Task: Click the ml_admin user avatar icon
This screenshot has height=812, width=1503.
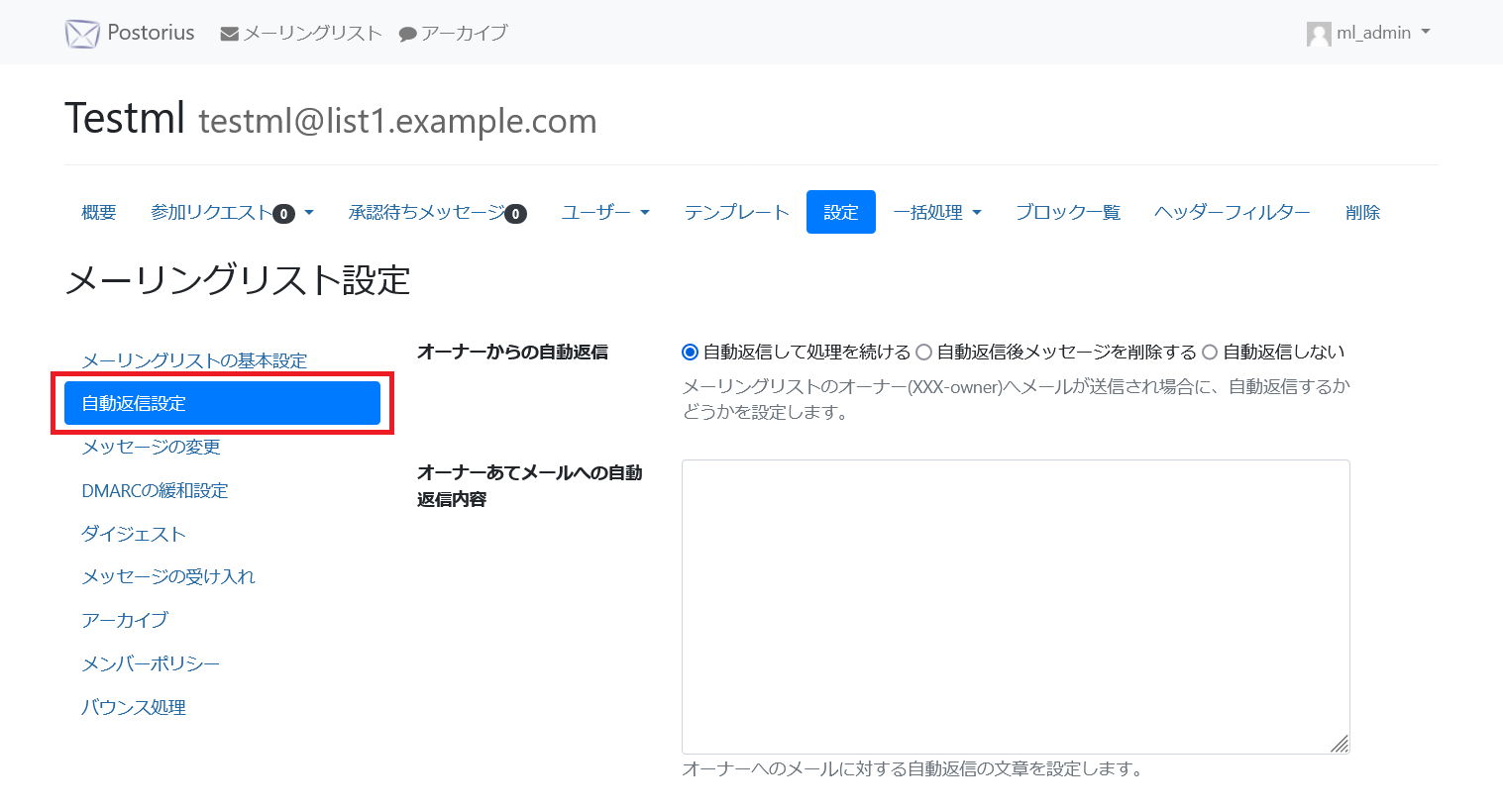Action: coord(1319,34)
